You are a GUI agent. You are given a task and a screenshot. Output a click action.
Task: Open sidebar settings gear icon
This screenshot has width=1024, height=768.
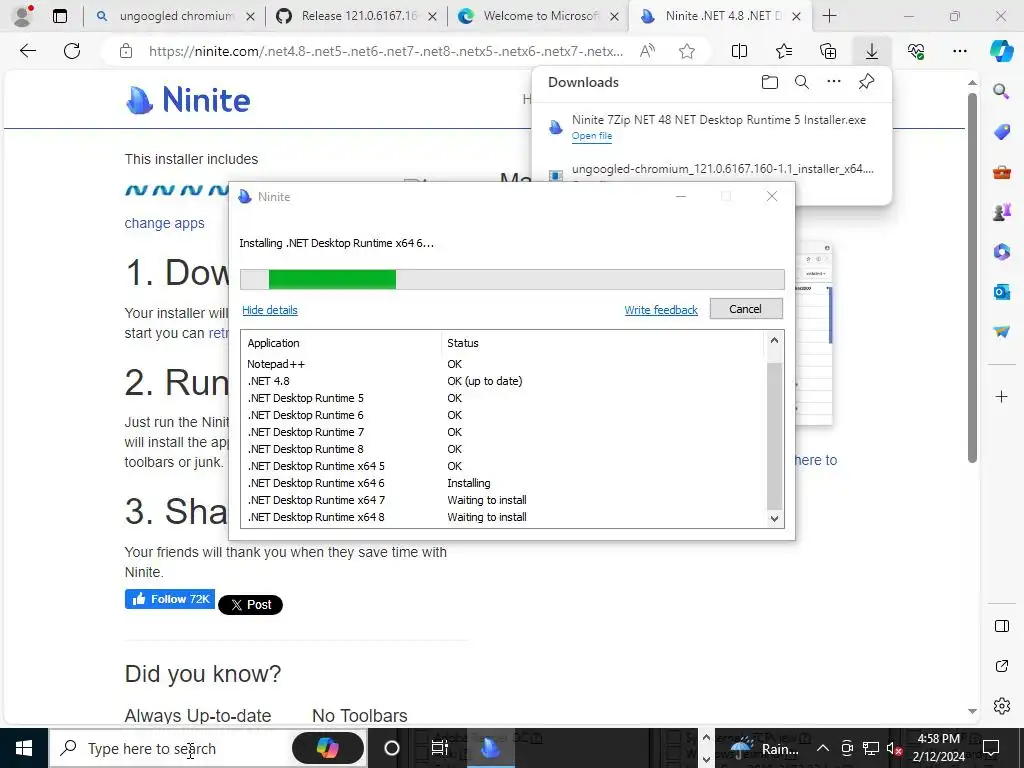pyautogui.click(x=1001, y=706)
